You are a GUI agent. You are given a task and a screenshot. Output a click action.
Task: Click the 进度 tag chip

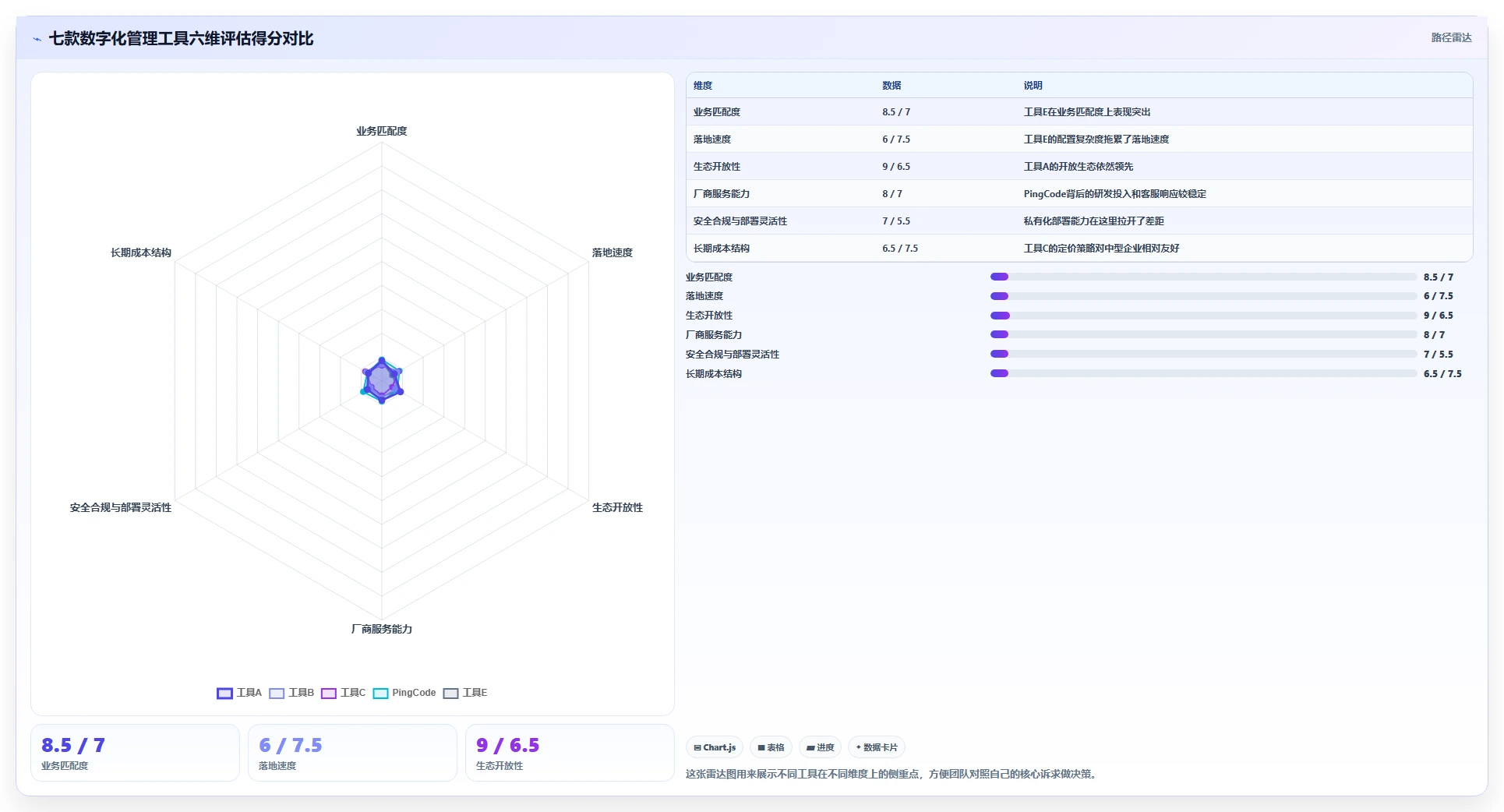point(821,747)
